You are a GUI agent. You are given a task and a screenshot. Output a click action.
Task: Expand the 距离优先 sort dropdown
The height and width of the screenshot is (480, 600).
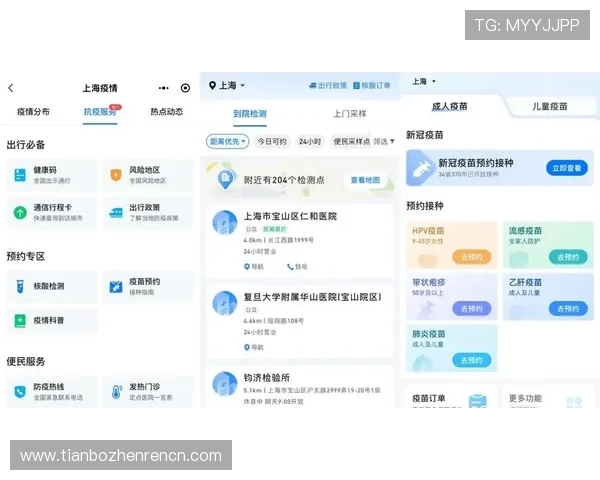[x=228, y=142]
